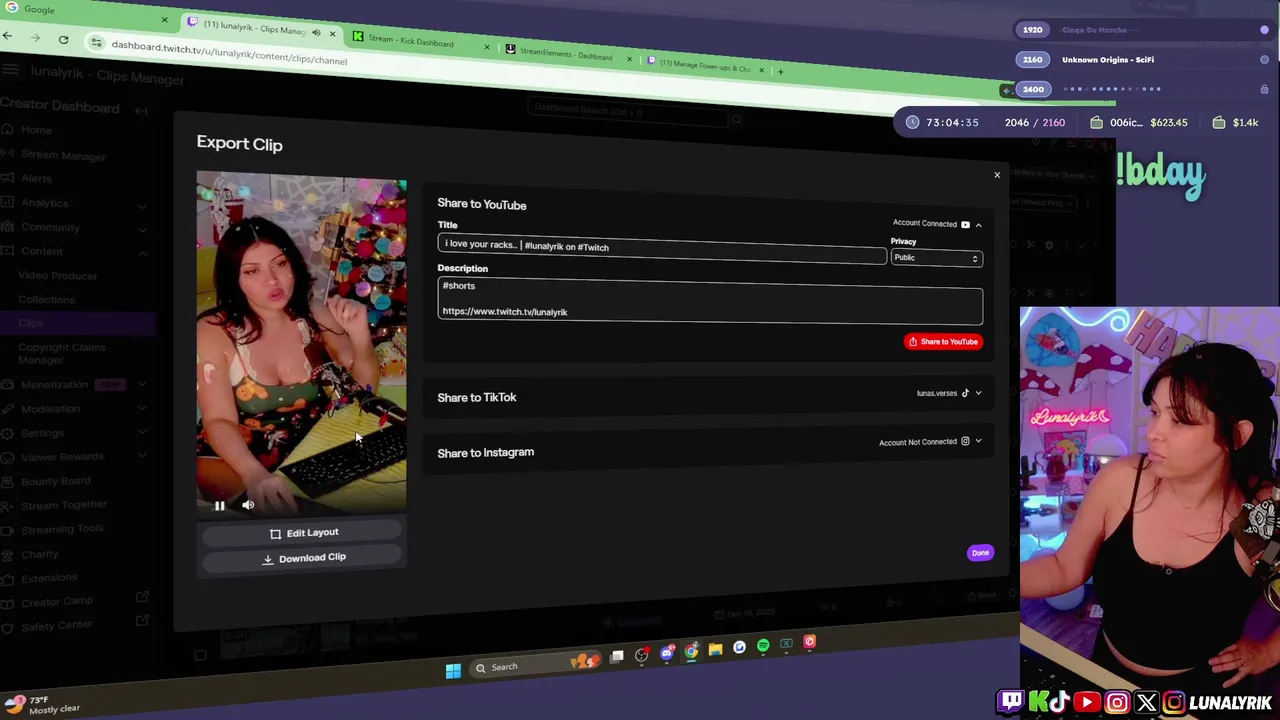This screenshot has height=720, width=1280.
Task: Open Charity in the sidebar
Action: (x=40, y=554)
